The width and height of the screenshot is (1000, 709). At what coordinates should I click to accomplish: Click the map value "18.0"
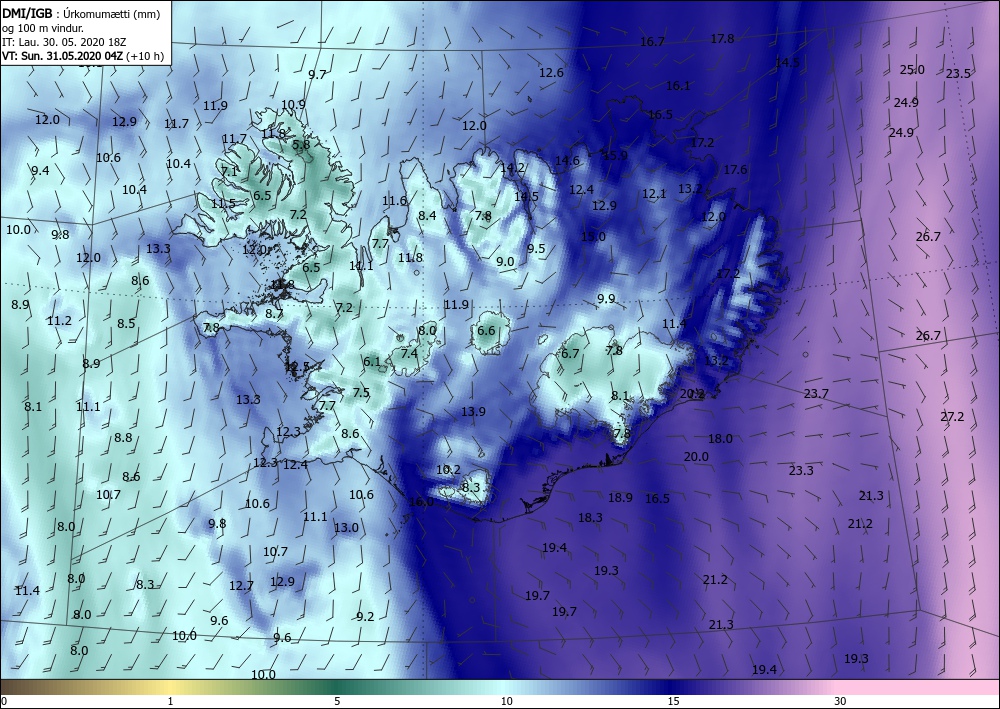[x=720, y=438]
